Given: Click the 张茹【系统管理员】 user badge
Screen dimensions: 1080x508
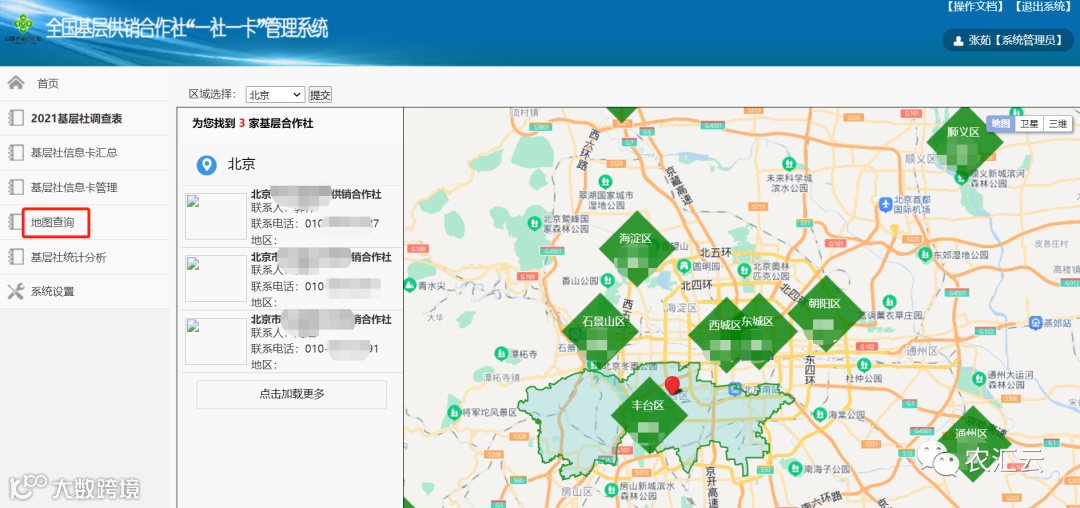Looking at the screenshot, I should click(x=1010, y=41).
